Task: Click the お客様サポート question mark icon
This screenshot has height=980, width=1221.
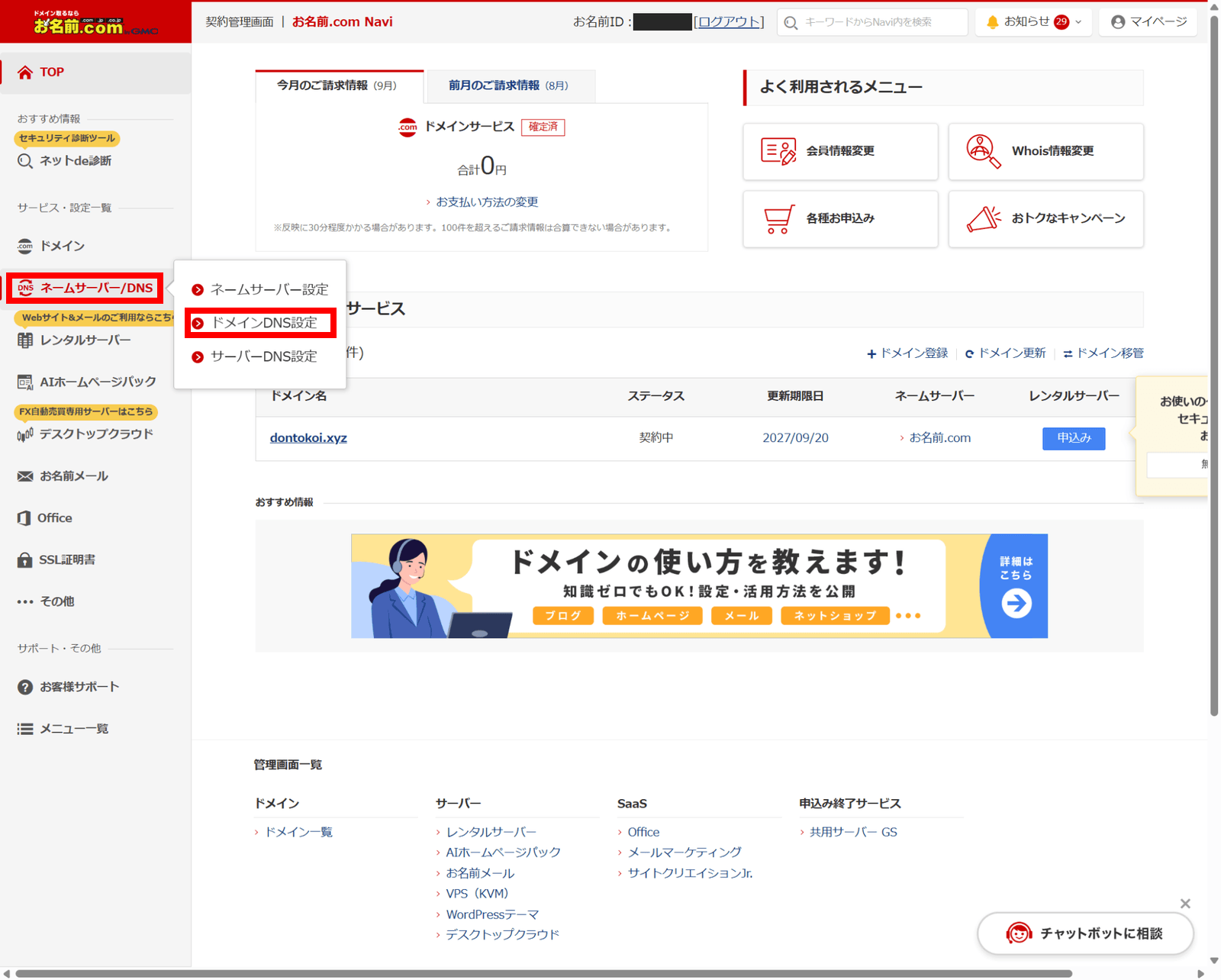Action: pyautogui.click(x=25, y=687)
